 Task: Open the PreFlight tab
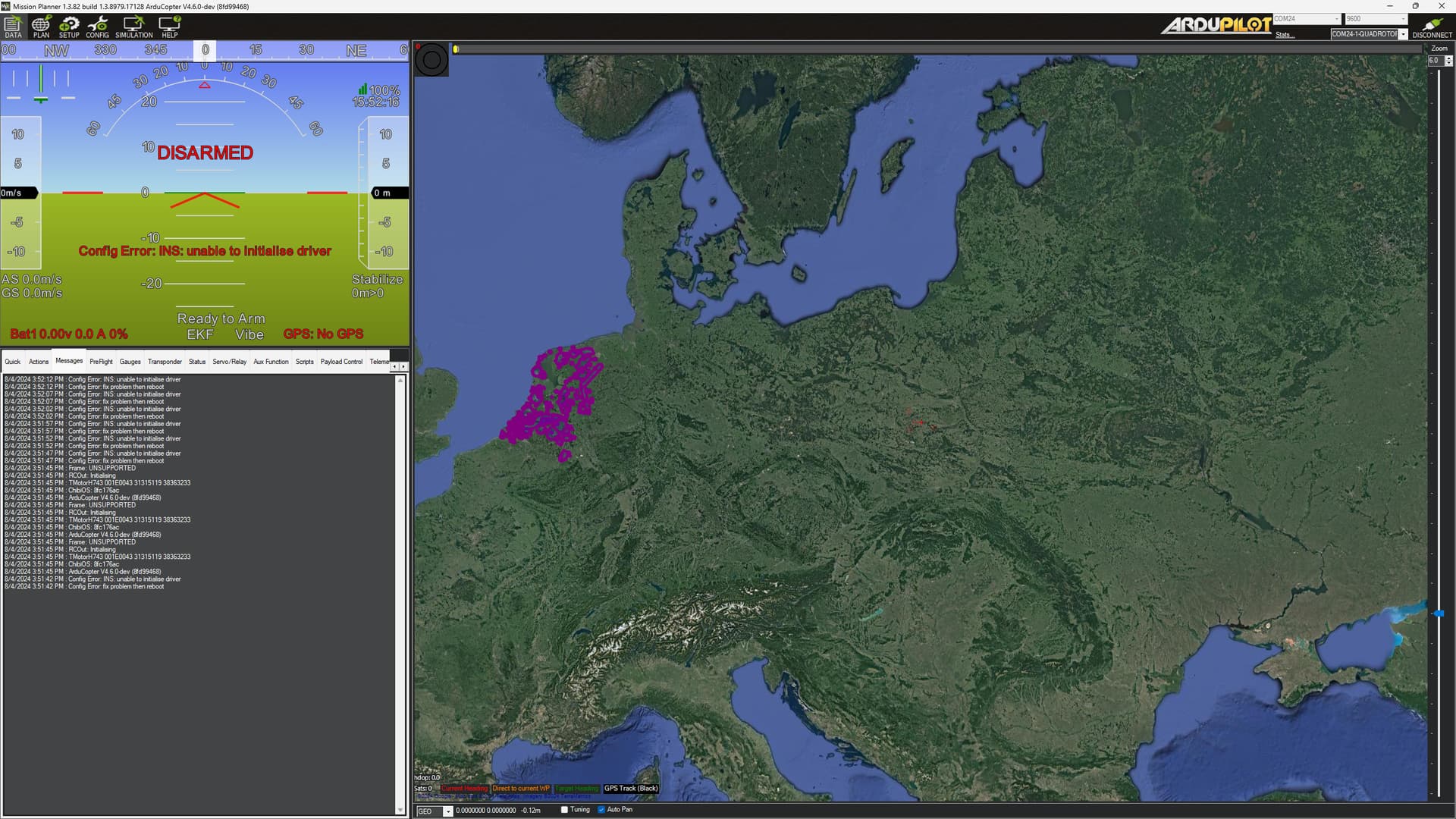(101, 362)
